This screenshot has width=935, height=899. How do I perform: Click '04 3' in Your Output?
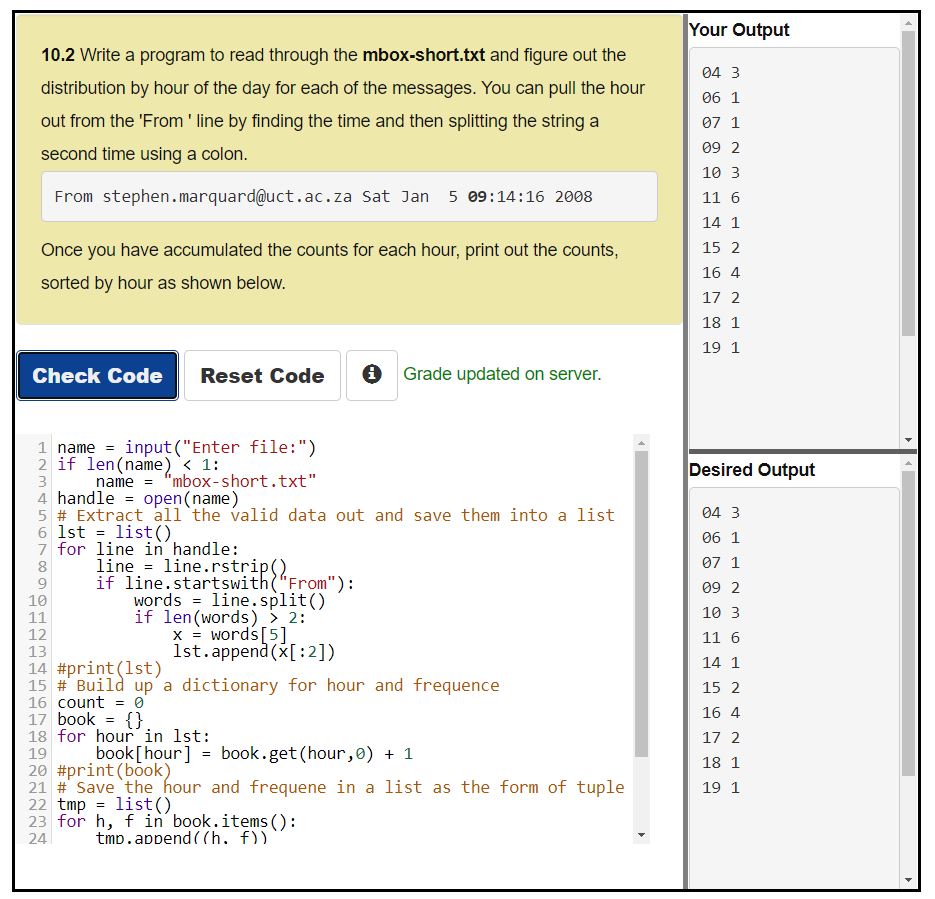pos(721,72)
